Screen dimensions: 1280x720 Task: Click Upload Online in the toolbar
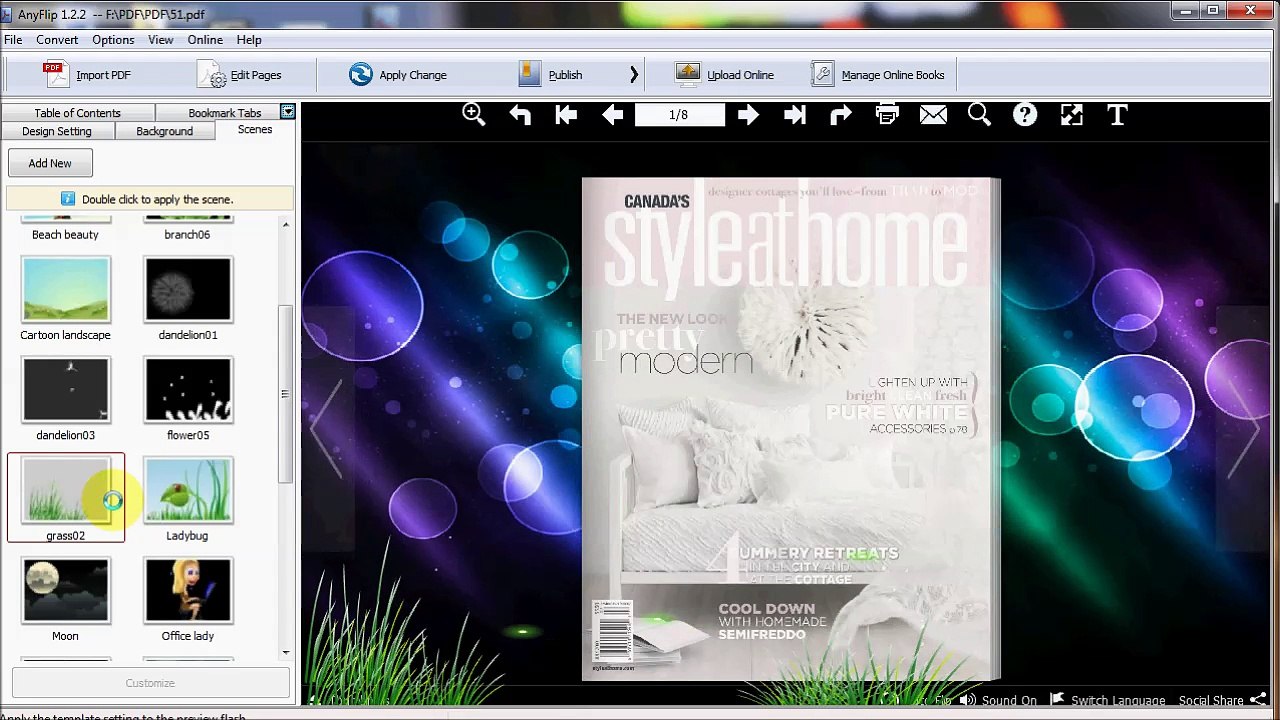coord(725,75)
